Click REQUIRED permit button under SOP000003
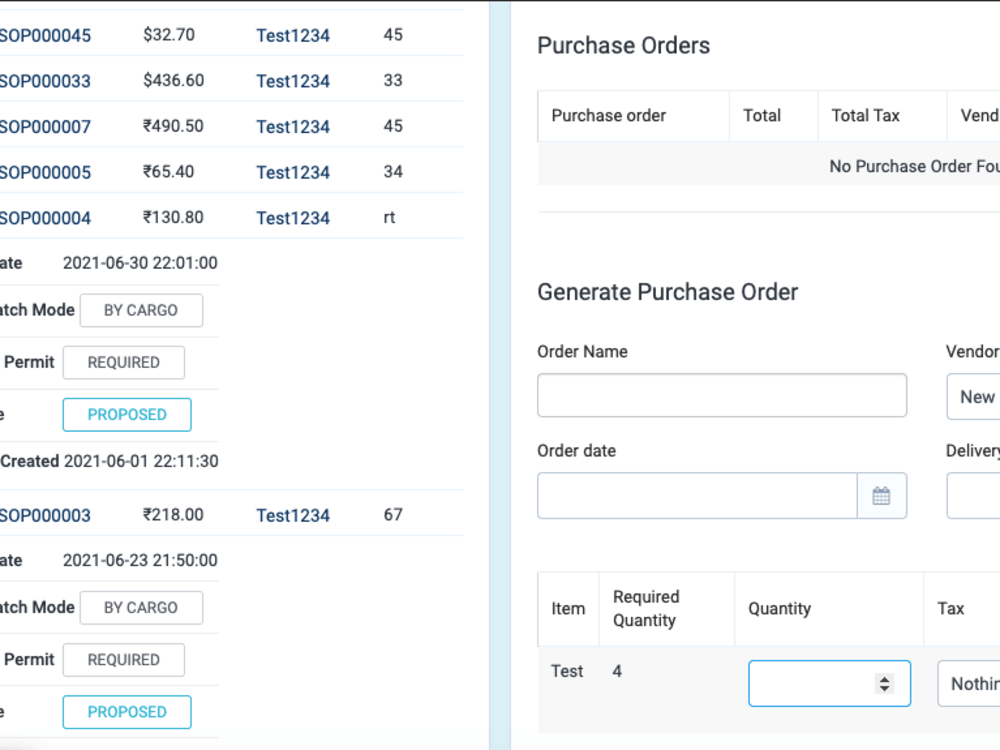 coord(124,659)
